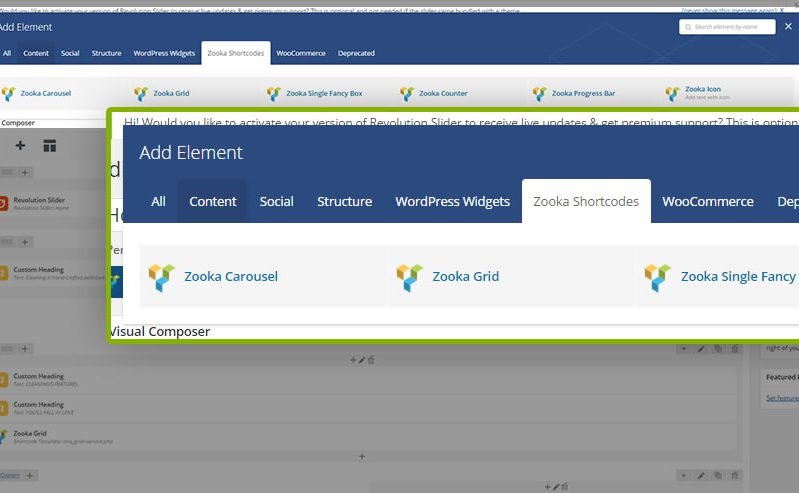Select the Revolution Slider element label
Viewport: 799px width, 493px height.
39,200
